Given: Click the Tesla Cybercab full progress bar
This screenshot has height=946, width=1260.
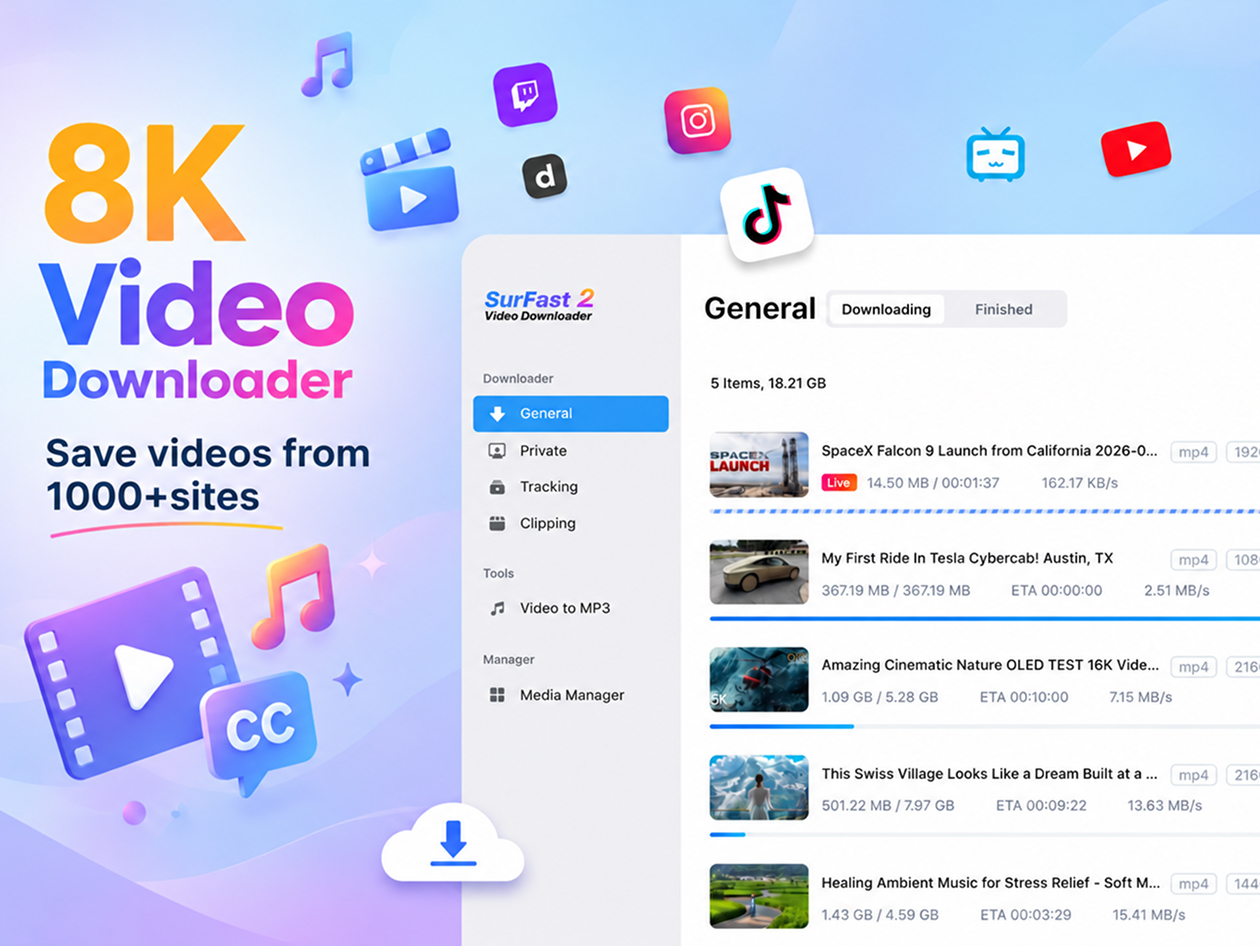Looking at the screenshot, I should pyautogui.click(x=985, y=619).
